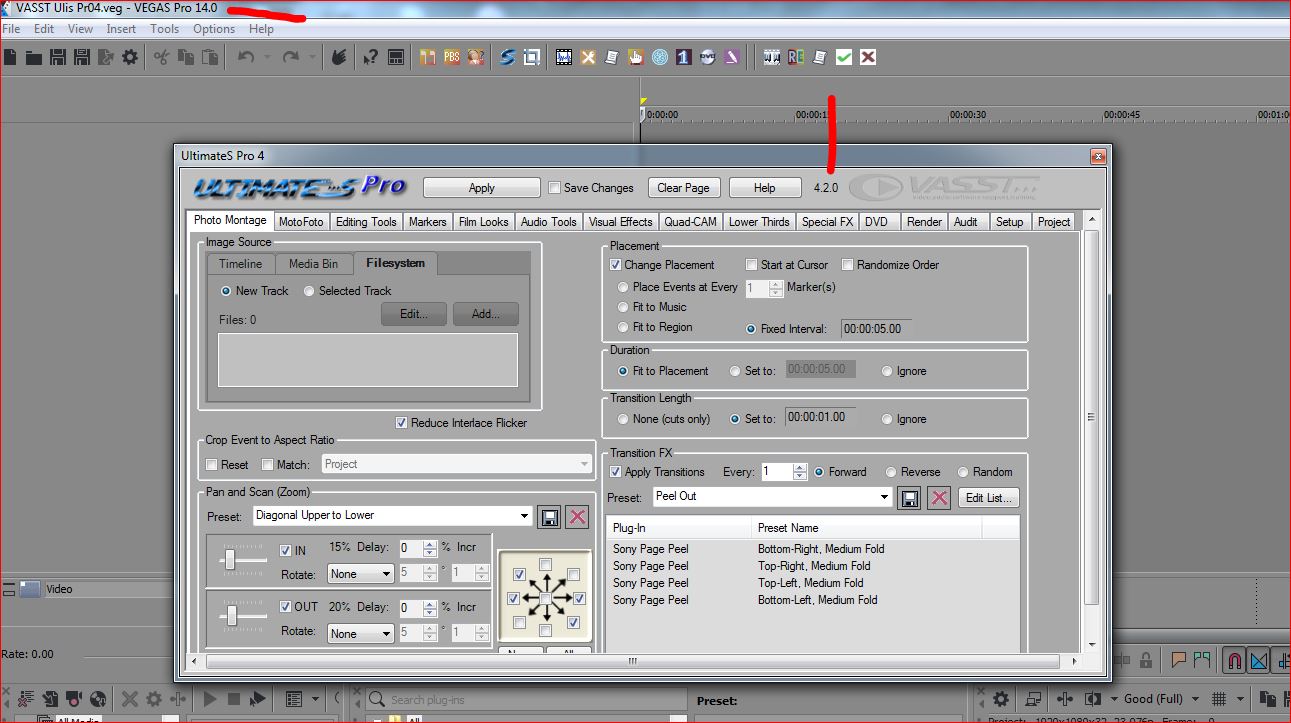Click the Play button in the preview controls
The height and width of the screenshot is (723, 1291).
point(211,699)
